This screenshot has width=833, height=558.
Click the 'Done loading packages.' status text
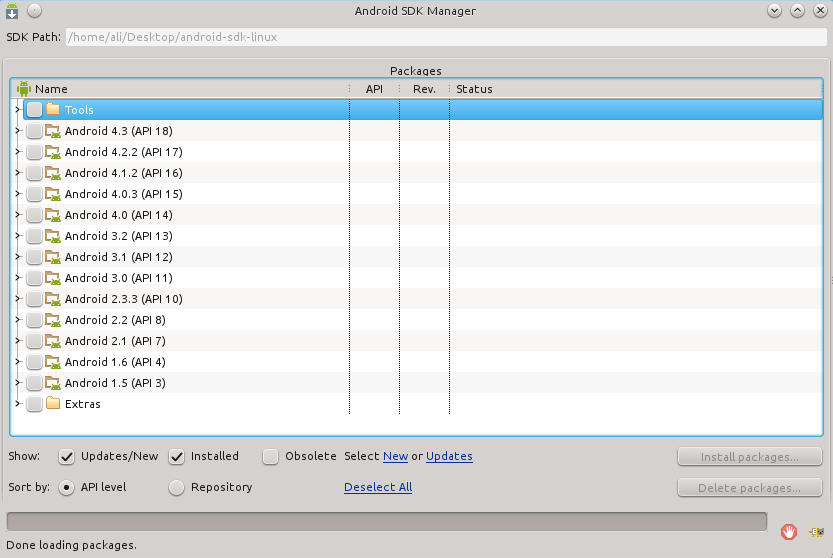72,545
